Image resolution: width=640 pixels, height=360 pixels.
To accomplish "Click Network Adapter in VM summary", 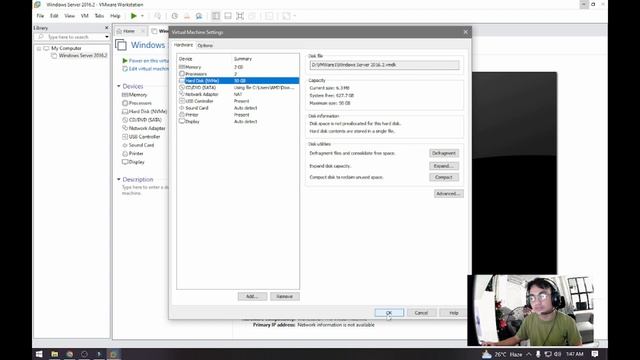I will [144, 128].
